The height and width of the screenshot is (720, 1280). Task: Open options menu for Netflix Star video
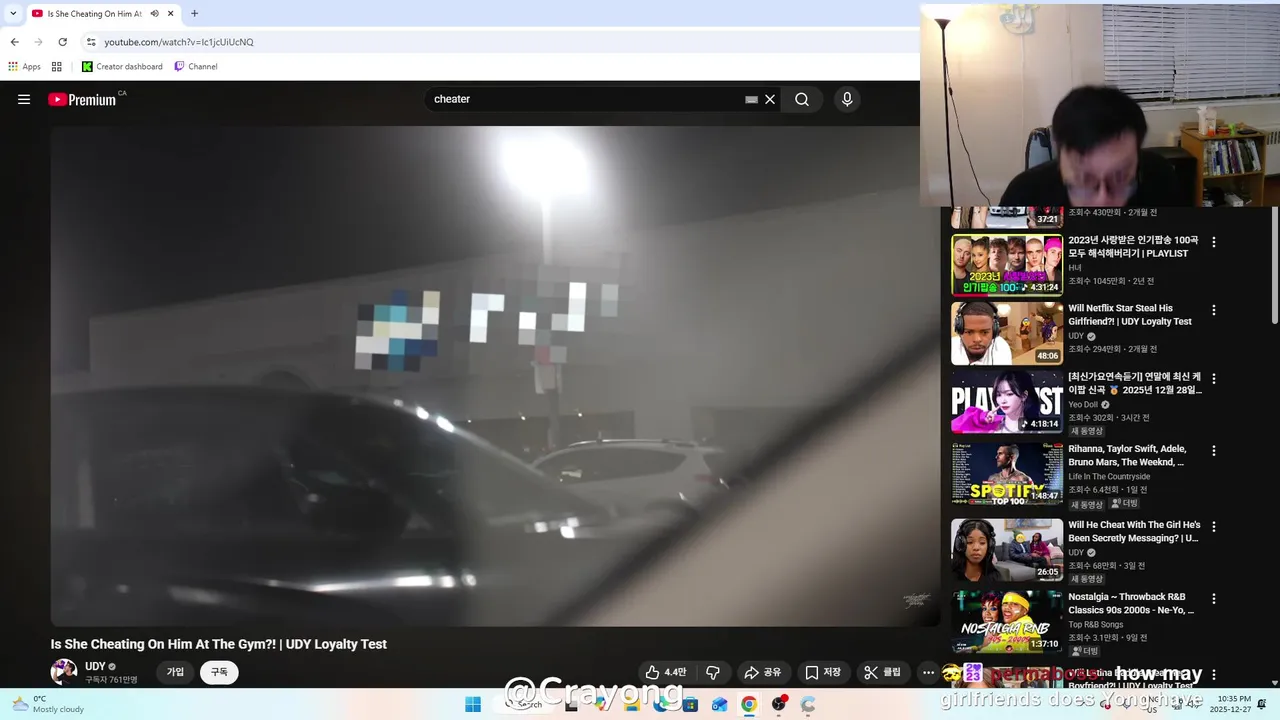coord(1214,310)
